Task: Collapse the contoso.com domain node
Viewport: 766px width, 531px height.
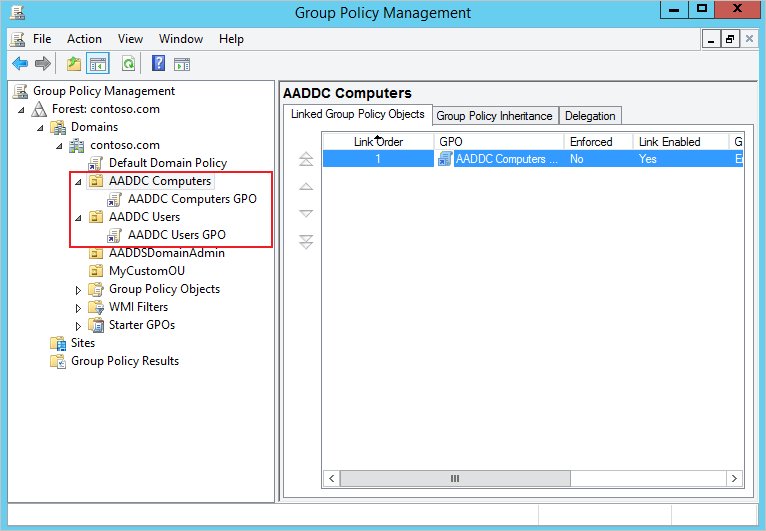Action: 59,146
